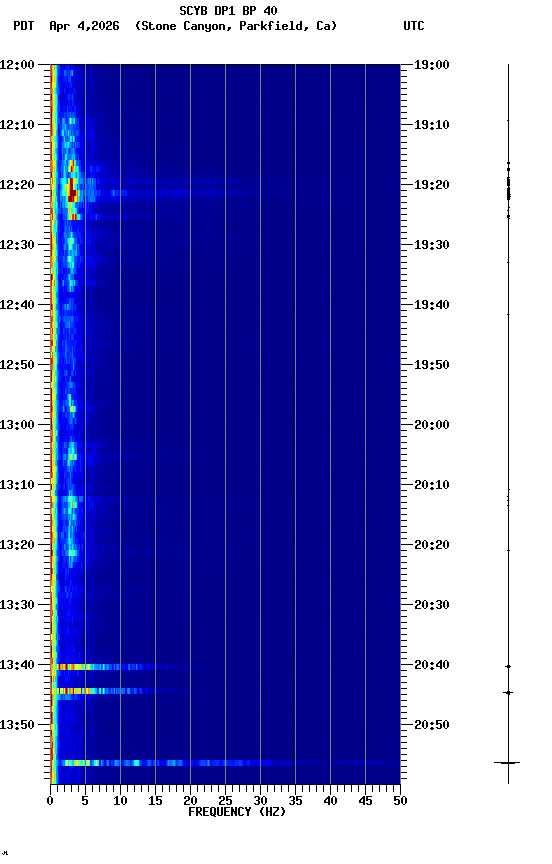Click the seismogram tick at 20:40 UTC

click(508, 667)
